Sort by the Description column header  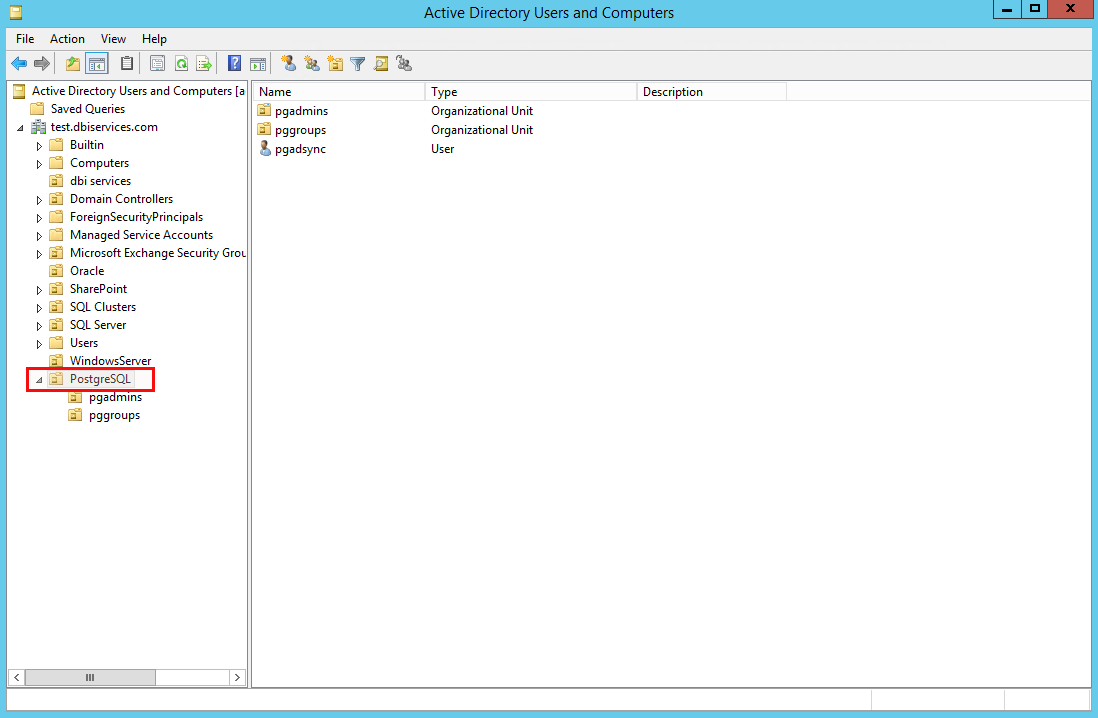[x=711, y=92]
